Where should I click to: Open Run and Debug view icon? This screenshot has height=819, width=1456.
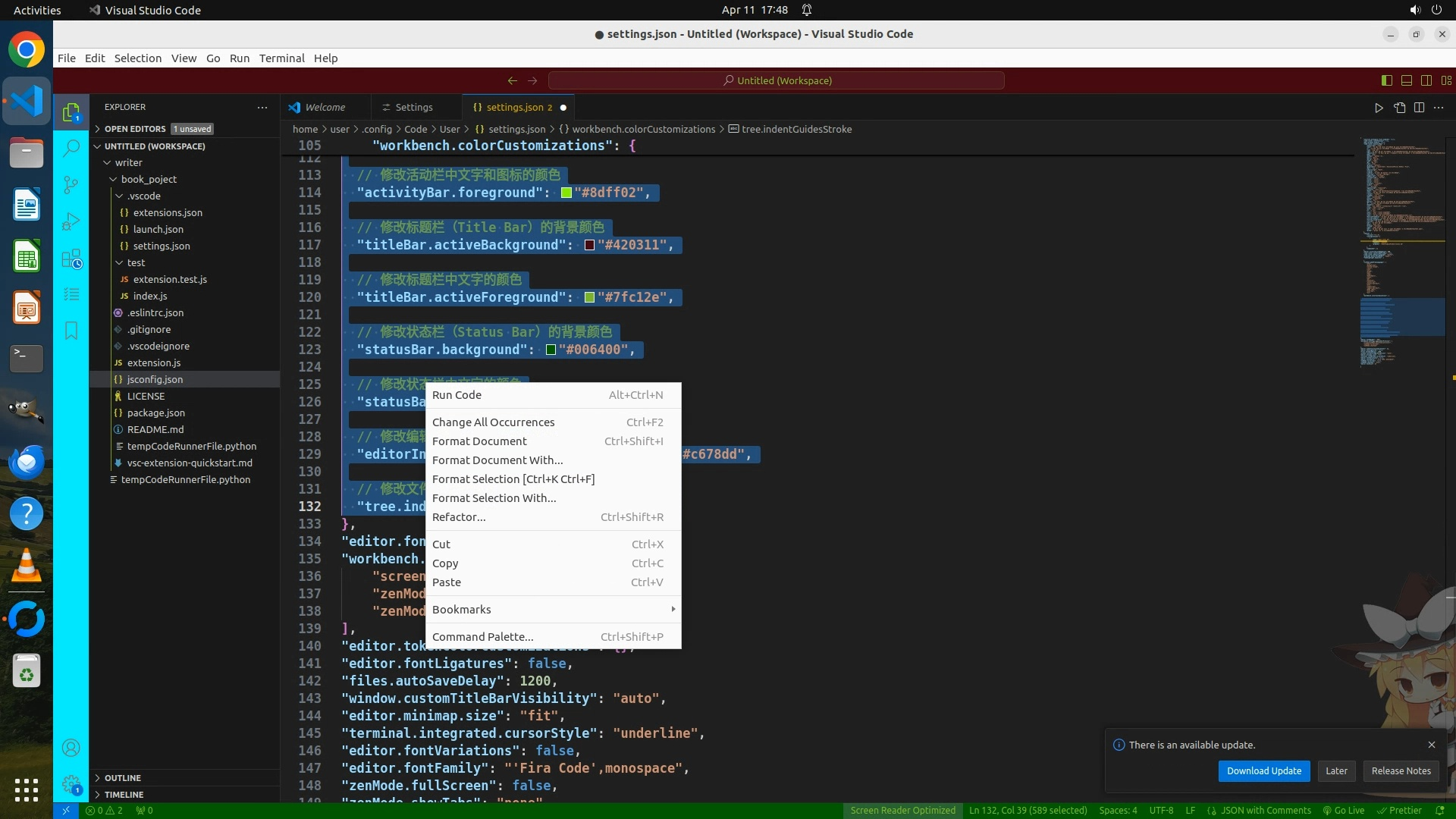71,221
